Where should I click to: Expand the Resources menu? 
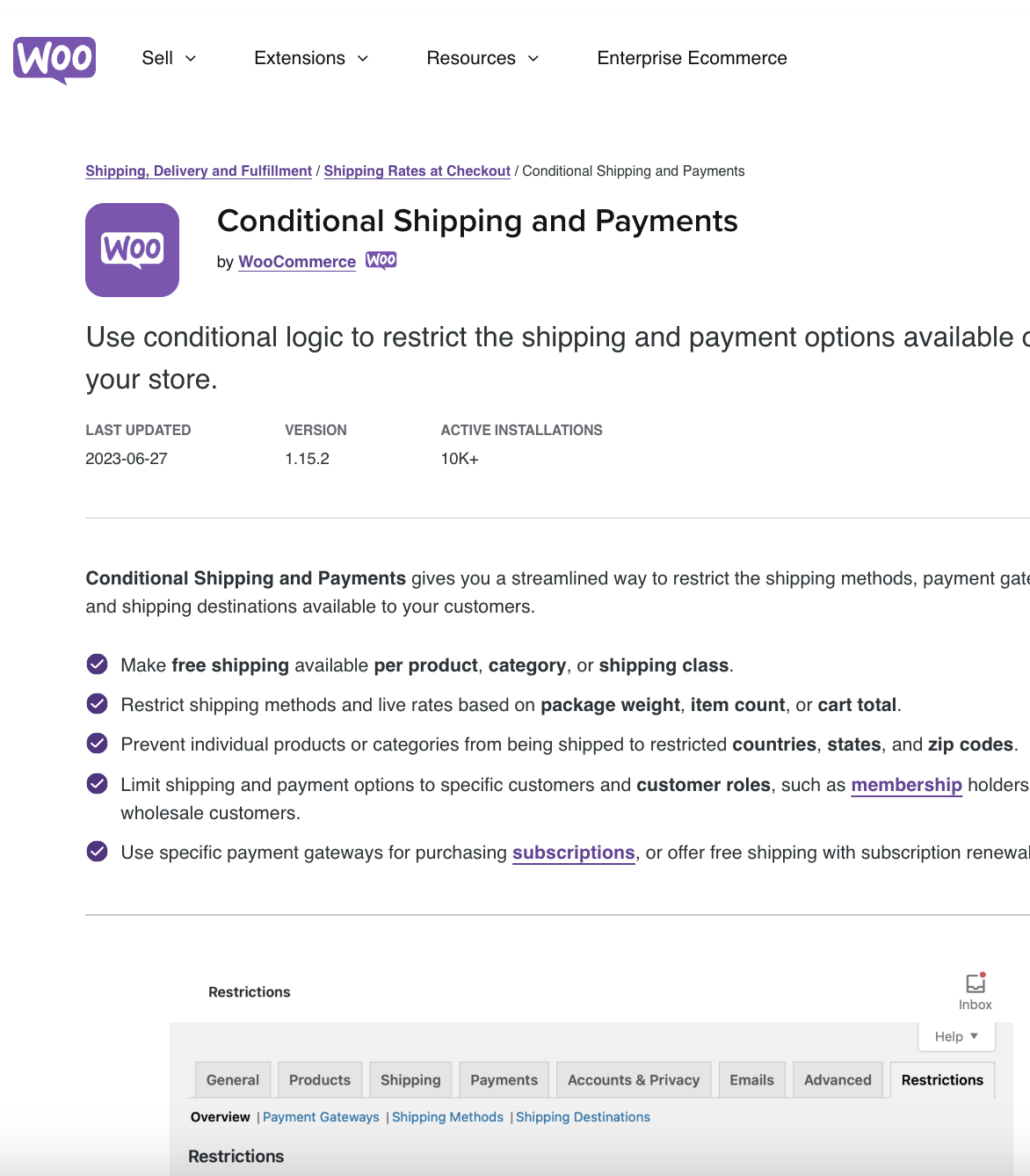[482, 58]
